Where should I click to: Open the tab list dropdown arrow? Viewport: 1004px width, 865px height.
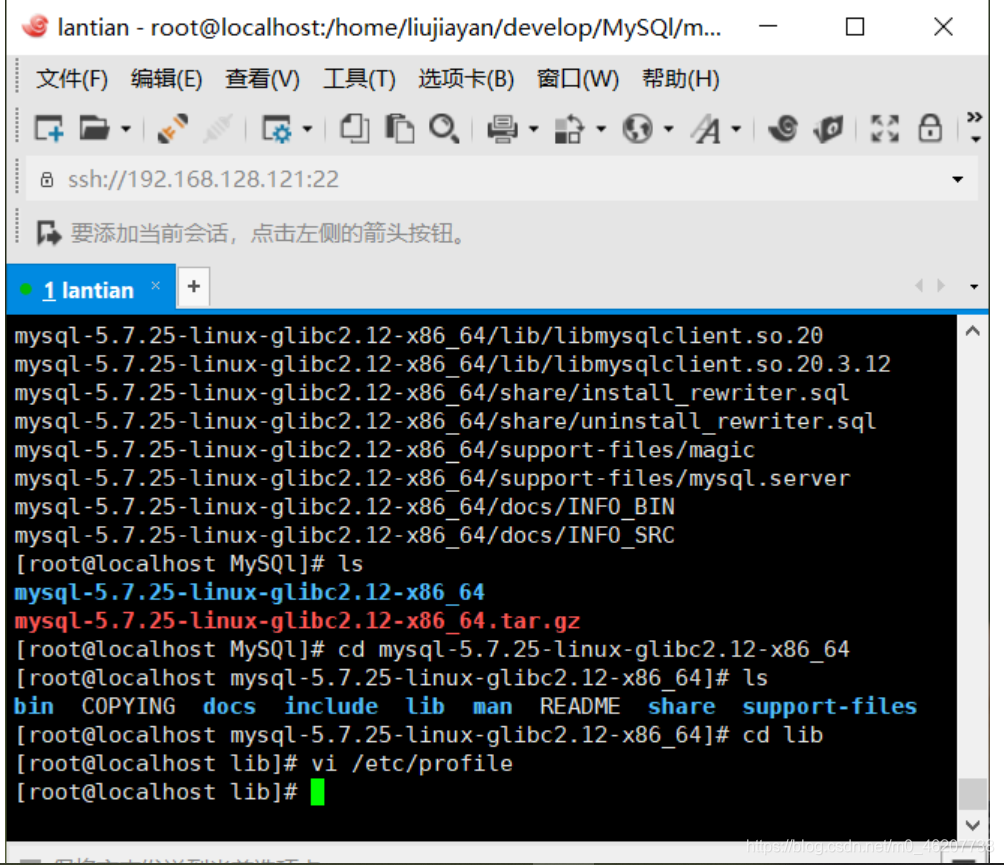click(974, 287)
